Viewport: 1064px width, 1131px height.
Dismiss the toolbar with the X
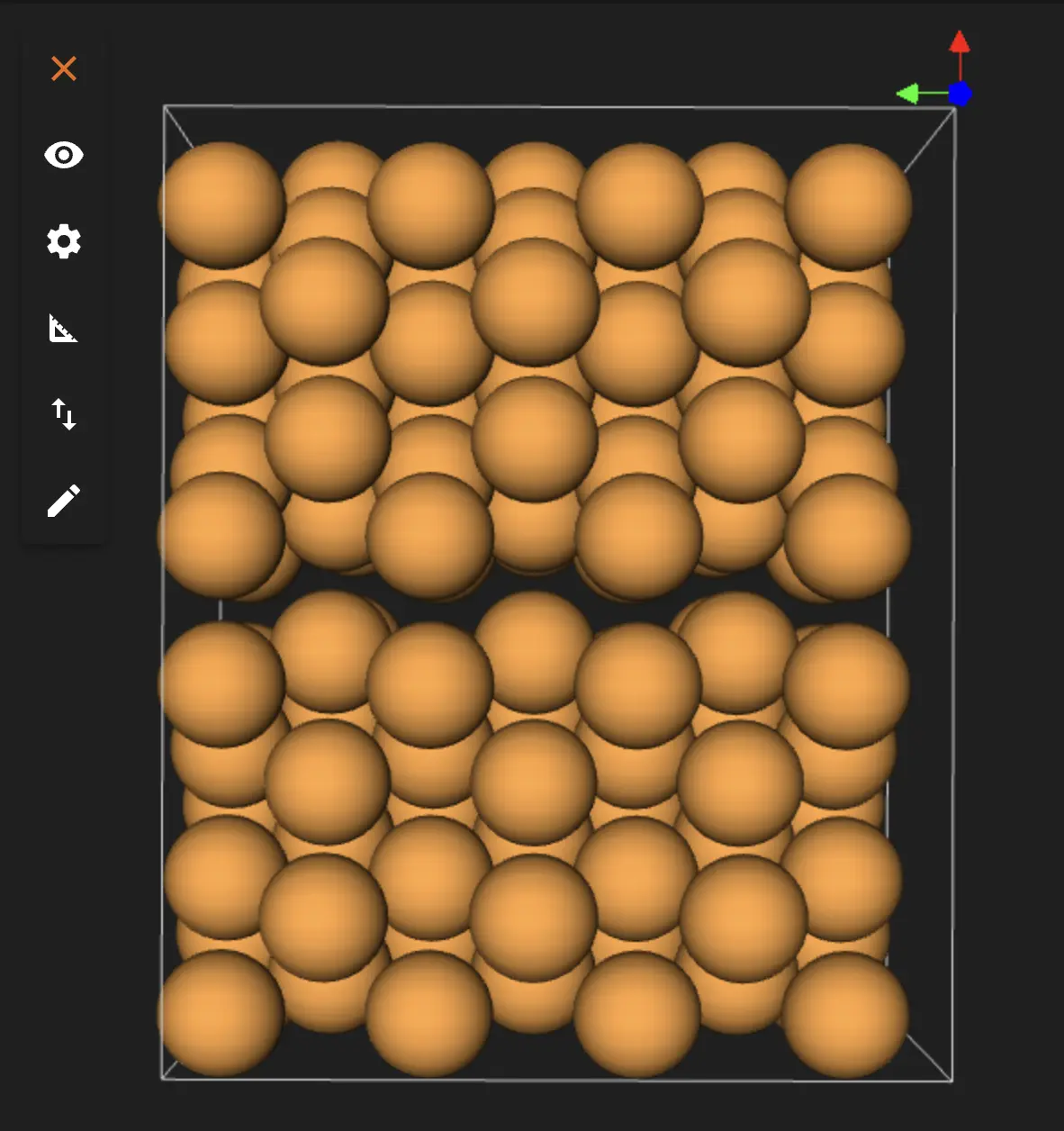coord(63,68)
